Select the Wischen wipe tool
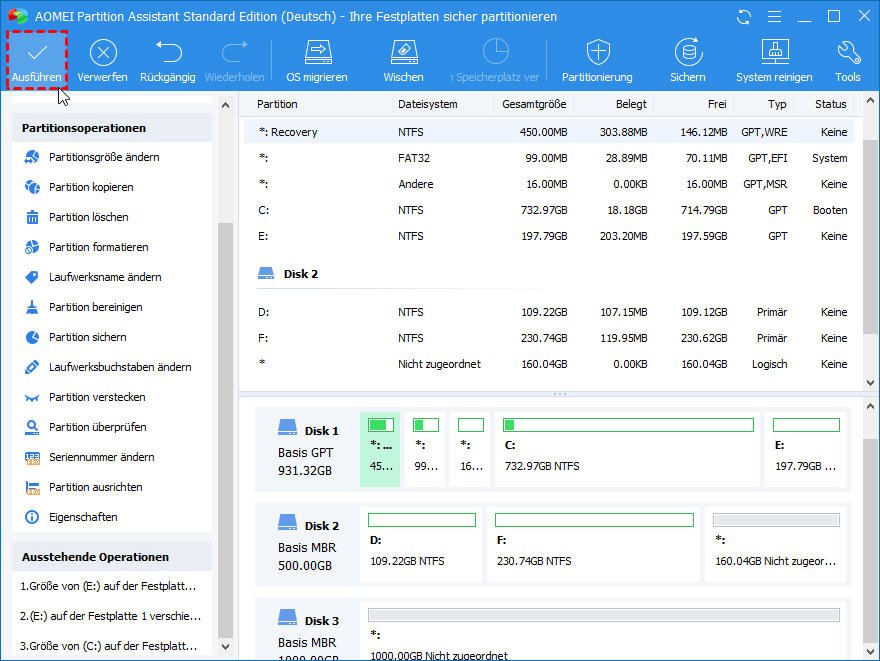This screenshot has height=661, width=880. point(403,52)
